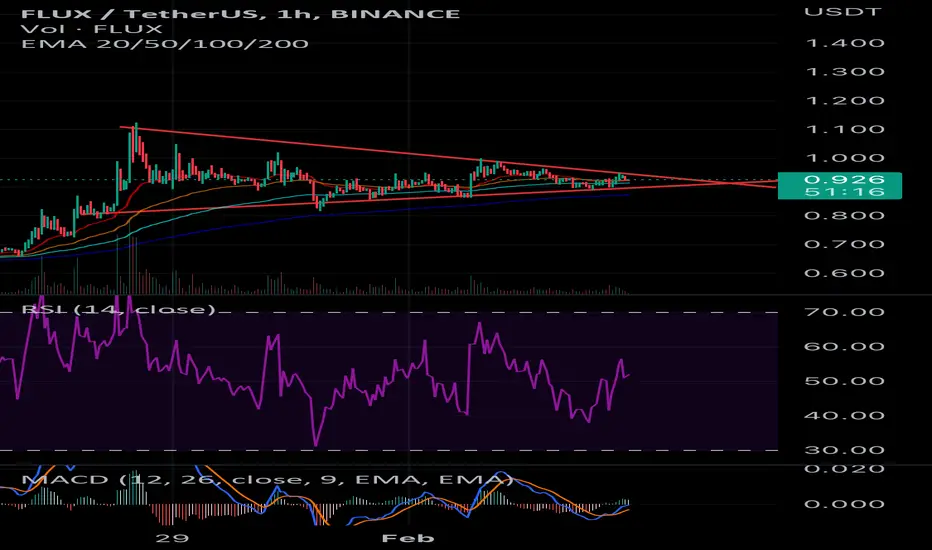Click the 0.600 price axis label
This screenshot has width=932, height=550.
(x=845, y=274)
